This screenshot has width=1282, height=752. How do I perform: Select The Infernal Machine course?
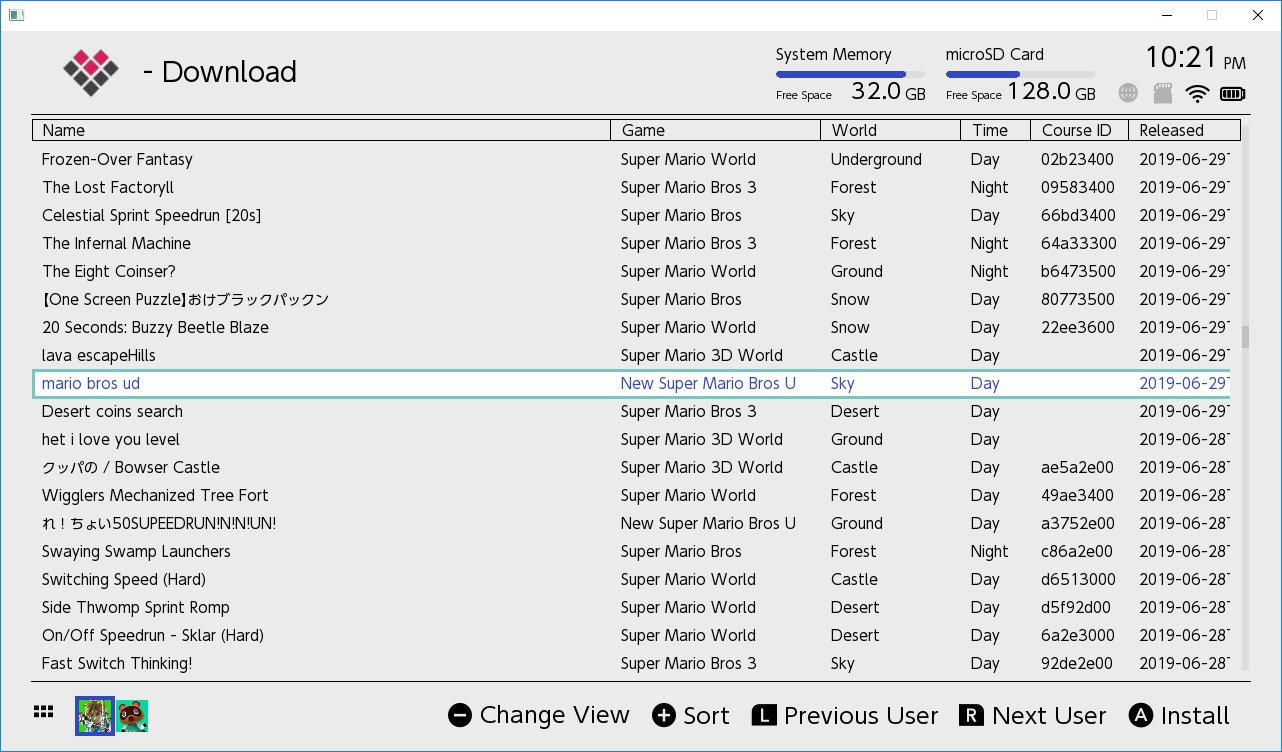click(x=631, y=243)
